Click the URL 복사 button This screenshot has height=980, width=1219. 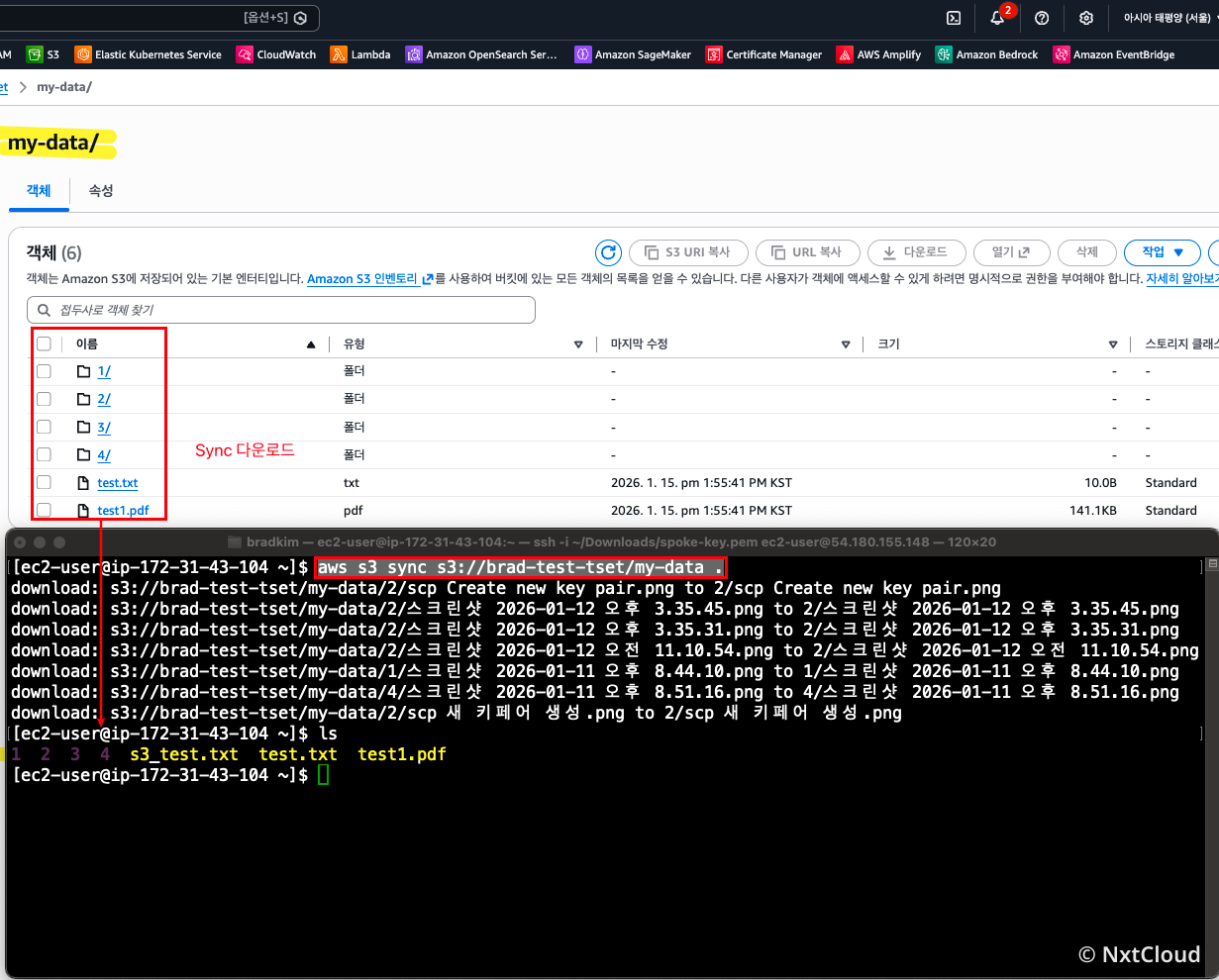coord(806,252)
